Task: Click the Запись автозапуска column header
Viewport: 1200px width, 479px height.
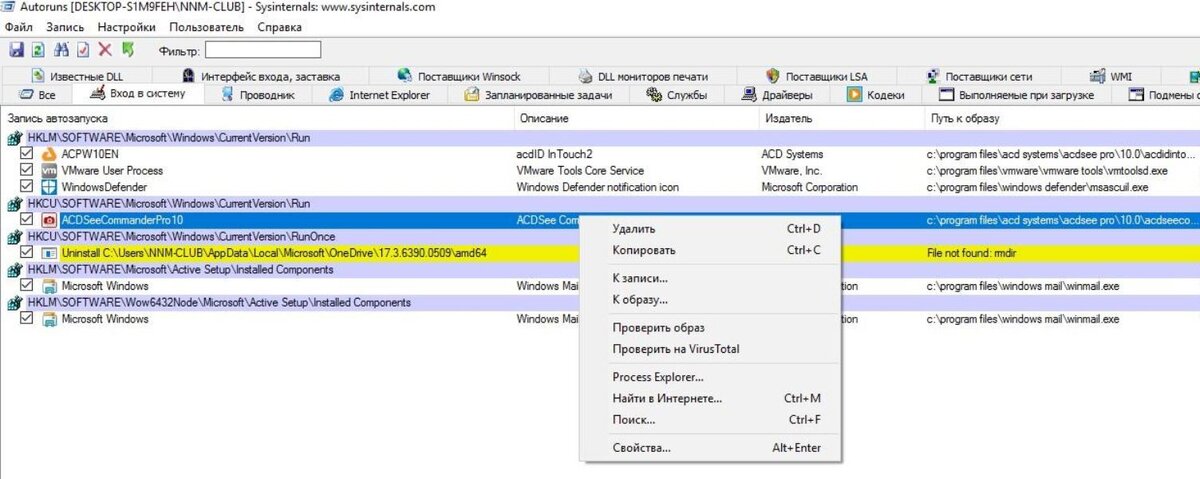Action: 257,119
